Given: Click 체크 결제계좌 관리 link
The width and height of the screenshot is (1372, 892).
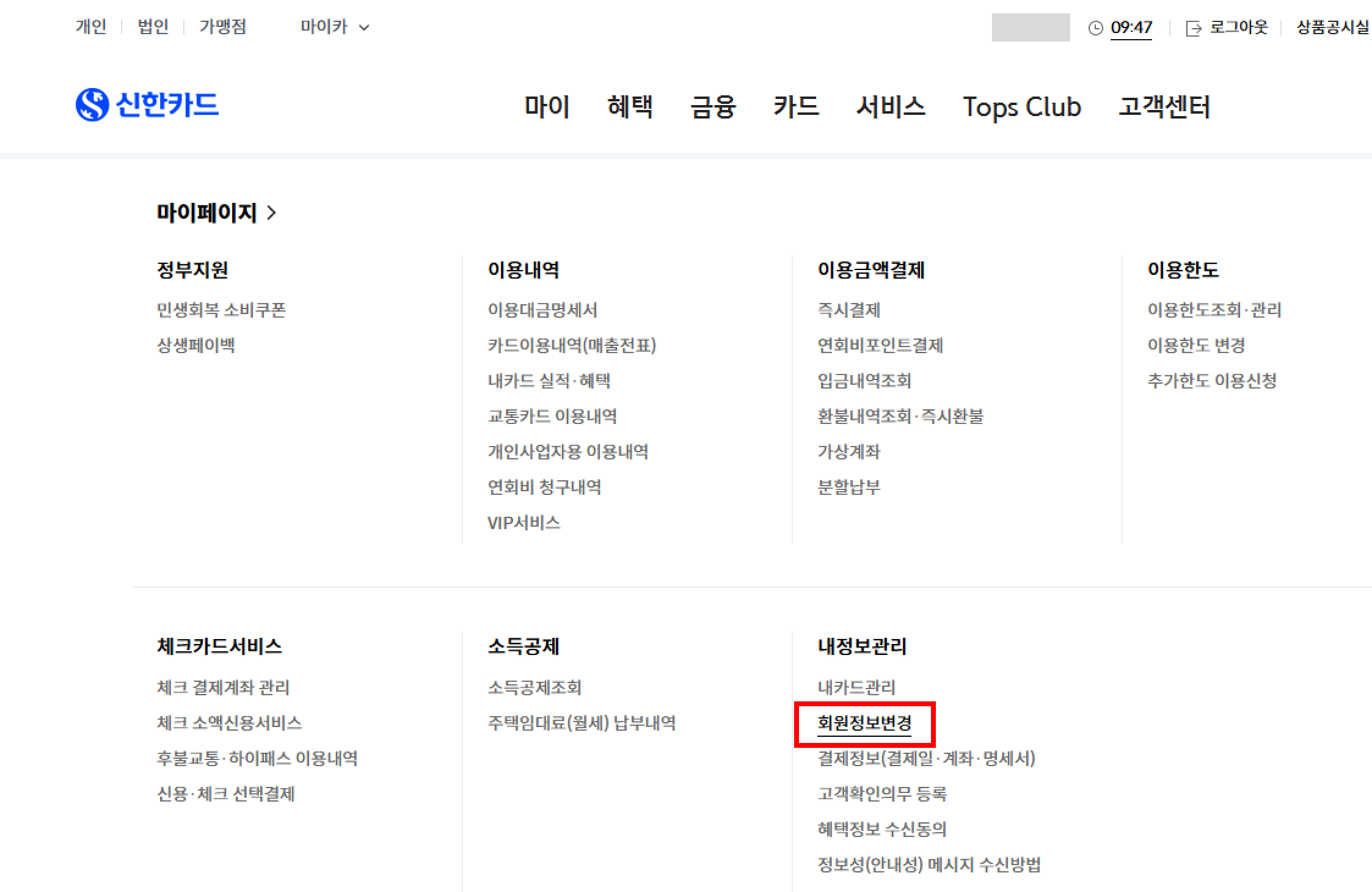Looking at the screenshot, I should (223, 687).
